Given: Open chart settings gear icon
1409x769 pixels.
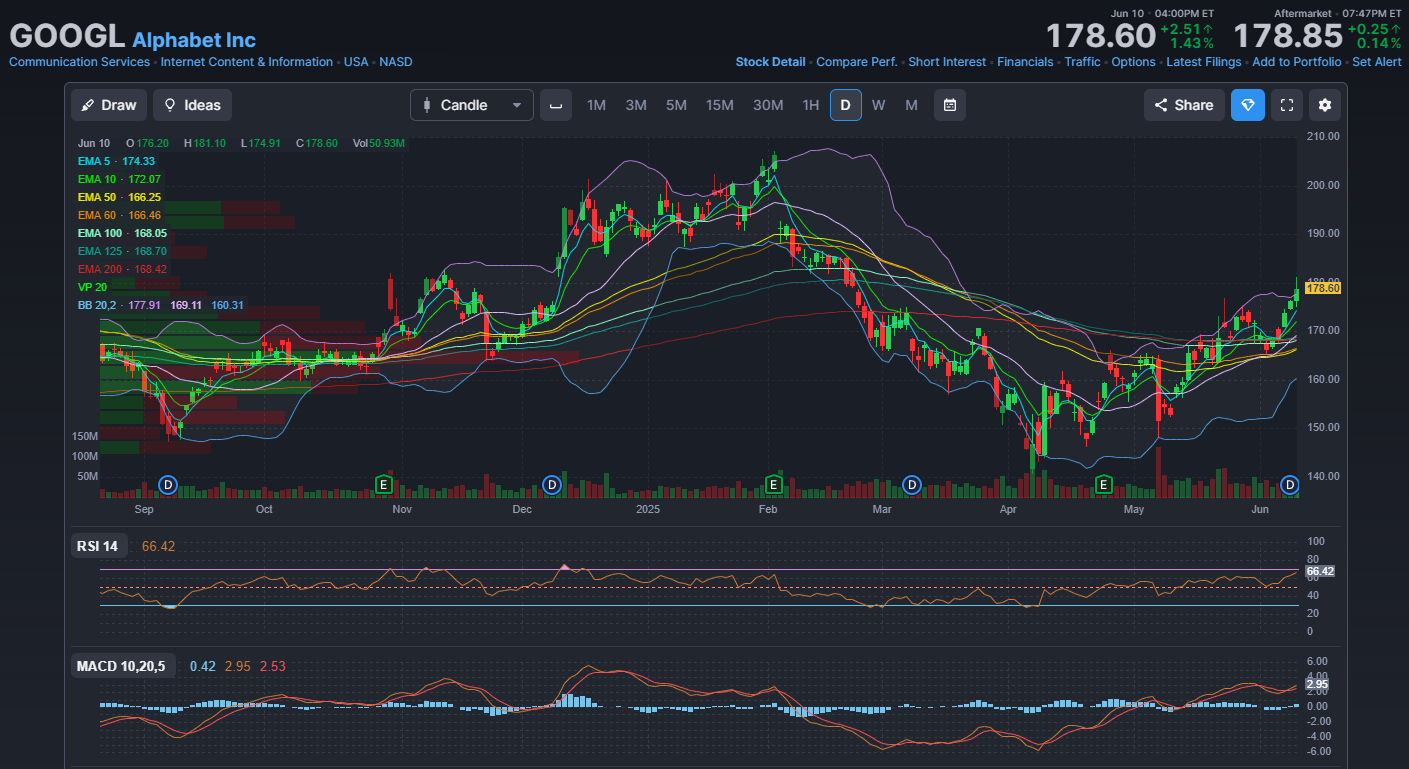Looking at the screenshot, I should pos(1325,105).
